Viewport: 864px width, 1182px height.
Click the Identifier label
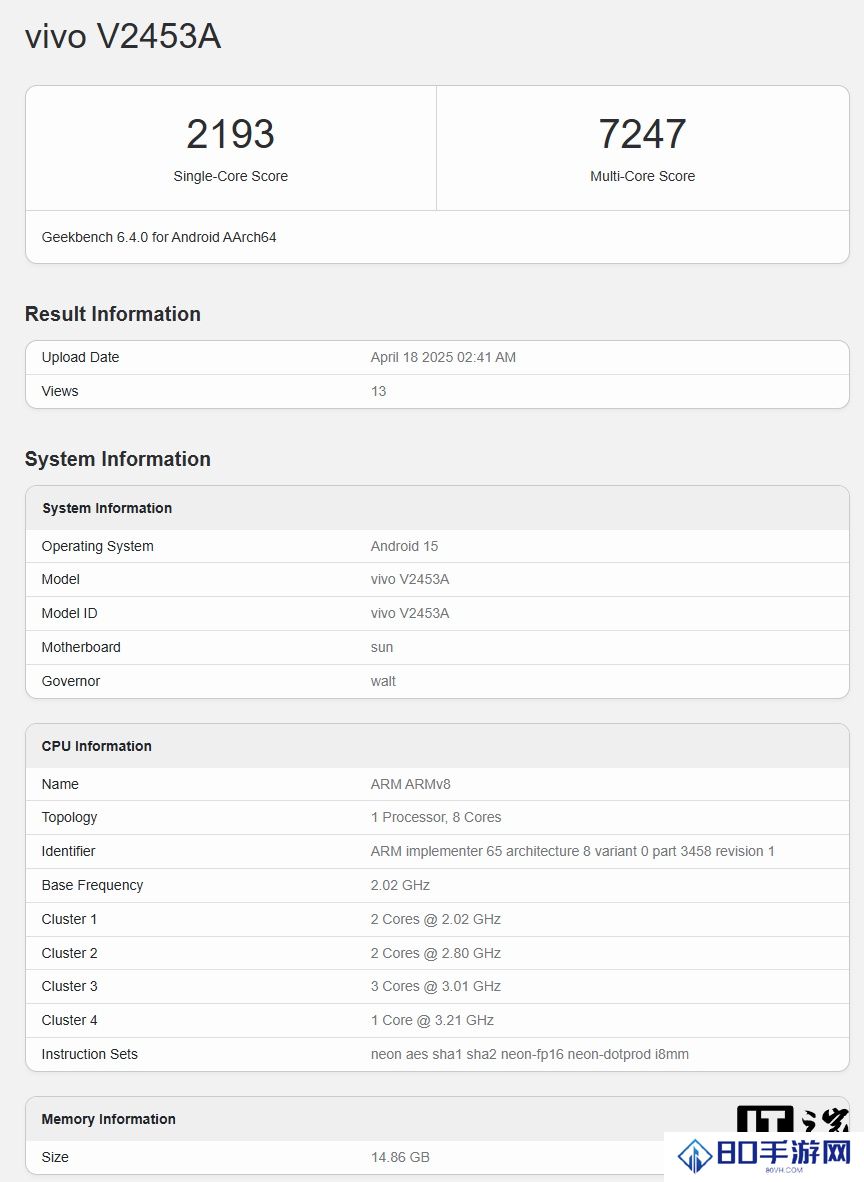(69, 851)
